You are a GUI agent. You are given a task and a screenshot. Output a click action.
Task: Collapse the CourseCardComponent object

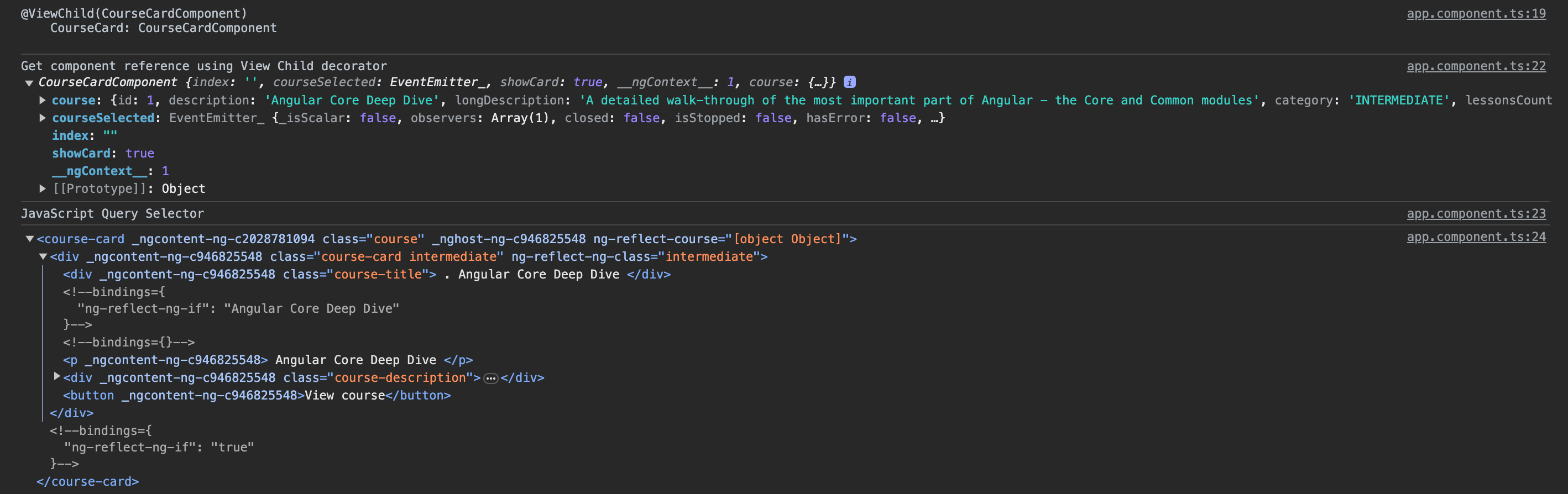coord(29,83)
